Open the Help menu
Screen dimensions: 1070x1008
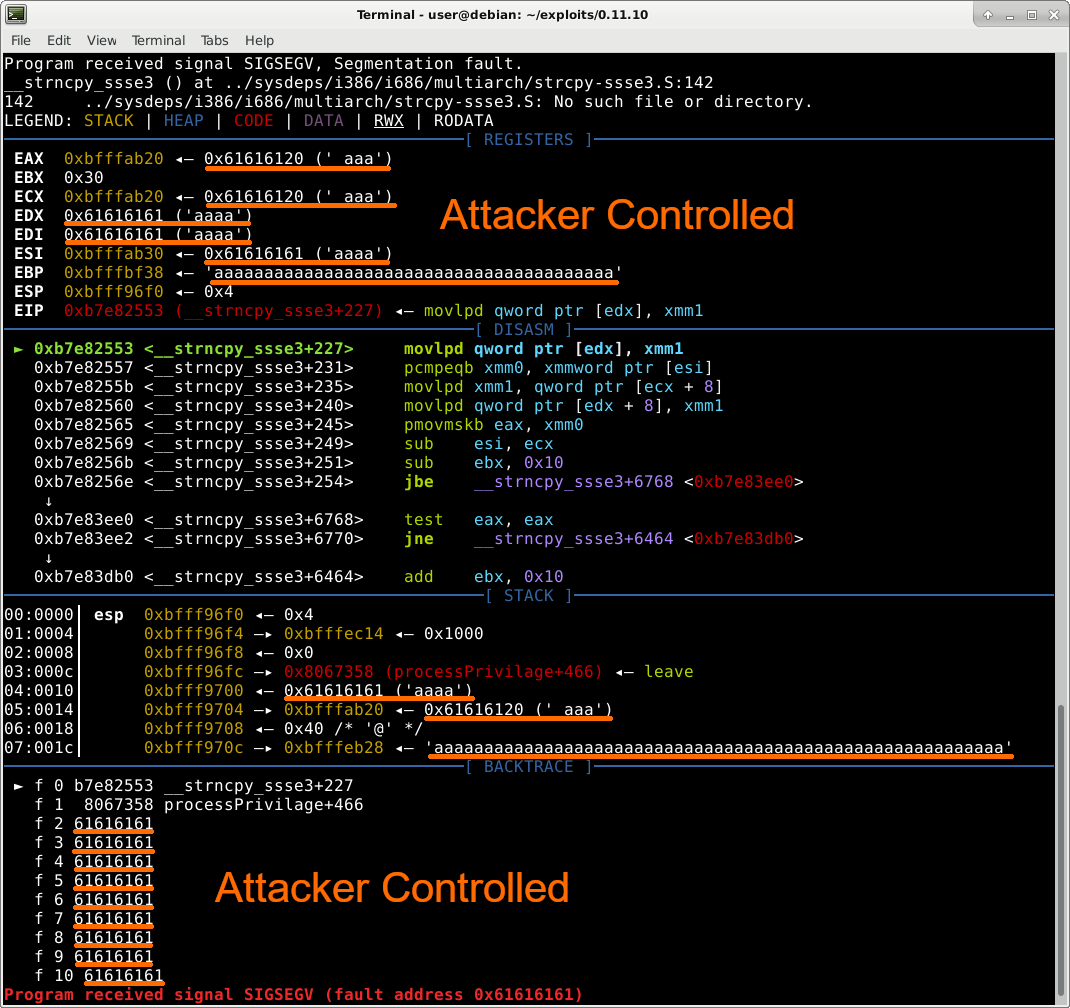tap(259, 40)
